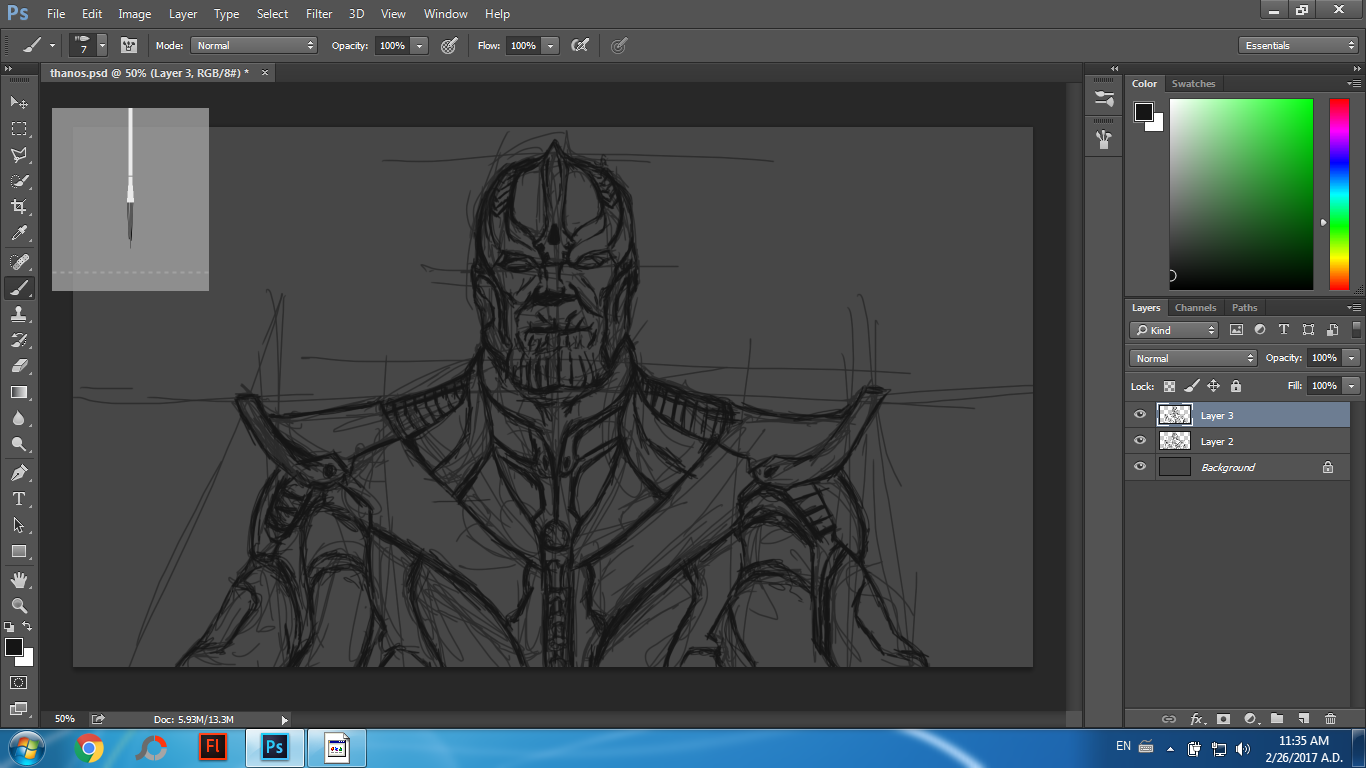Select the Zoom tool
Image resolution: width=1366 pixels, height=768 pixels.
pyautogui.click(x=19, y=605)
